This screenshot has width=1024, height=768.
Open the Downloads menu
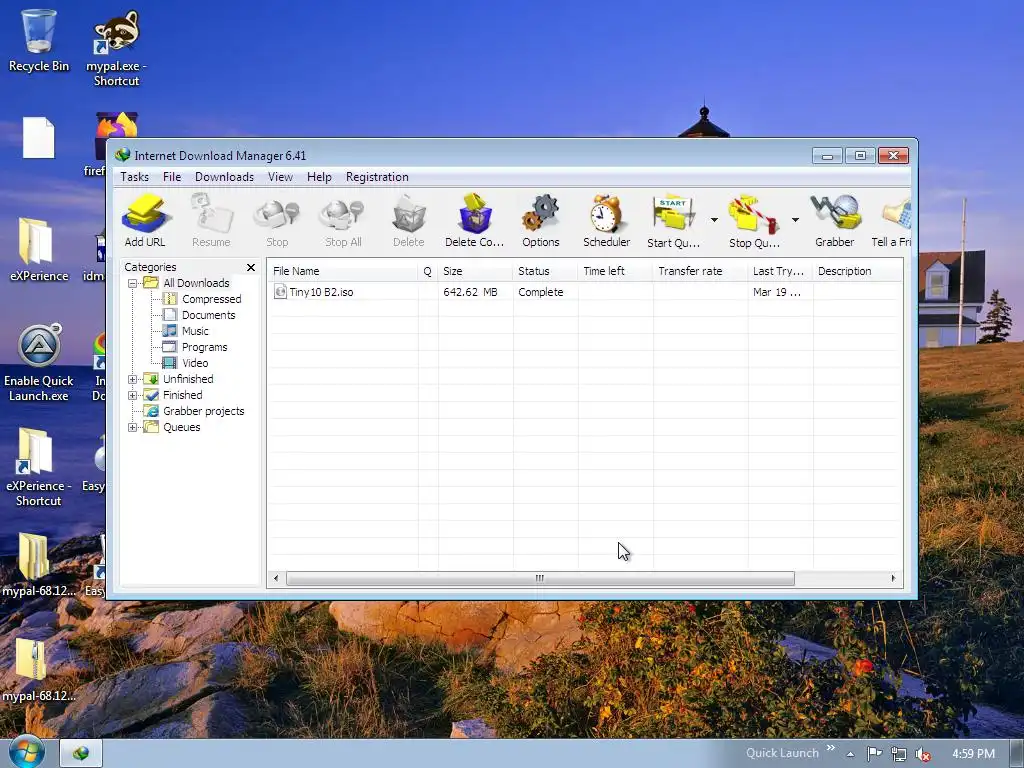click(224, 177)
